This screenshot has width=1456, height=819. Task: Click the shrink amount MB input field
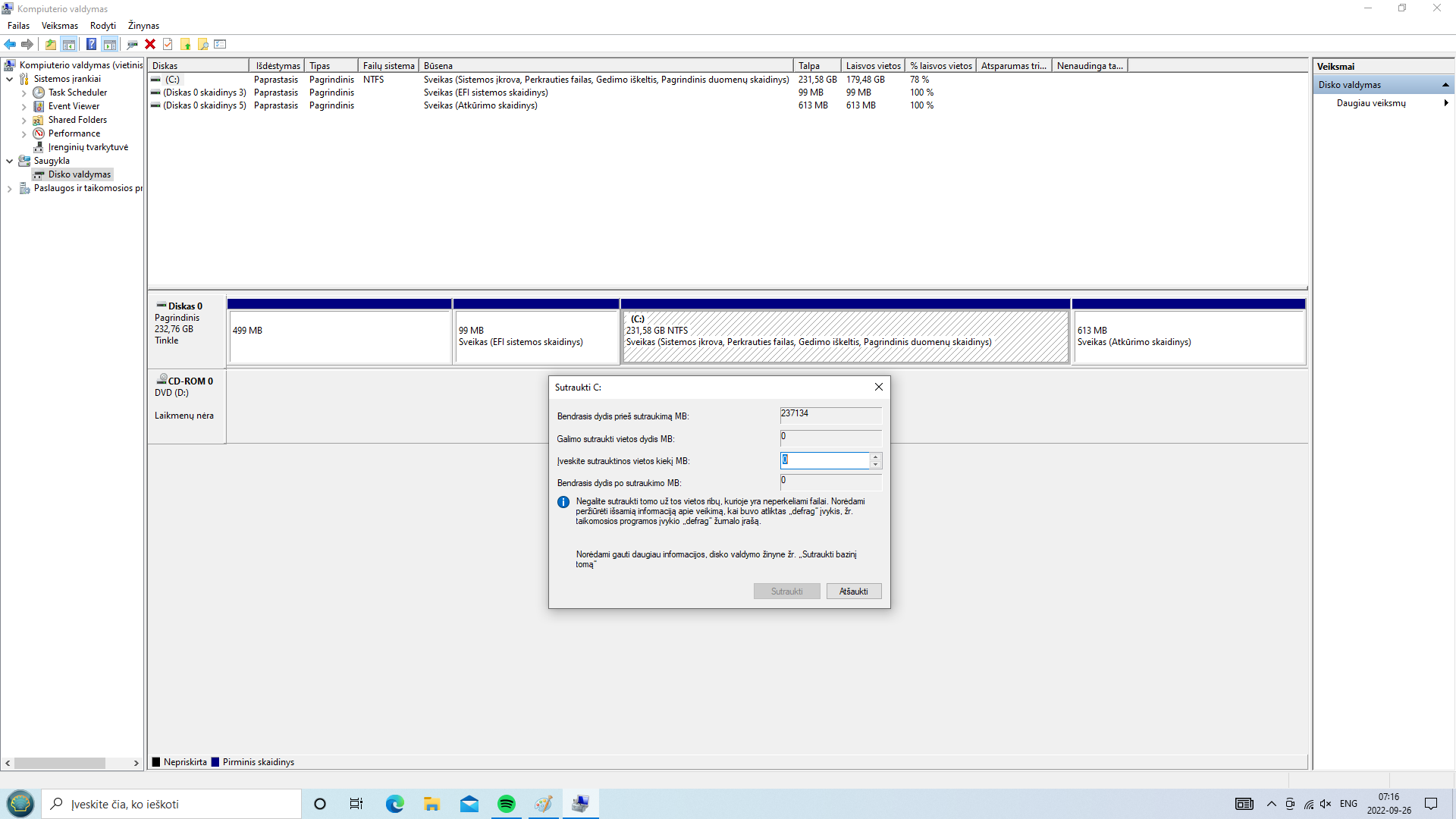(x=824, y=460)
